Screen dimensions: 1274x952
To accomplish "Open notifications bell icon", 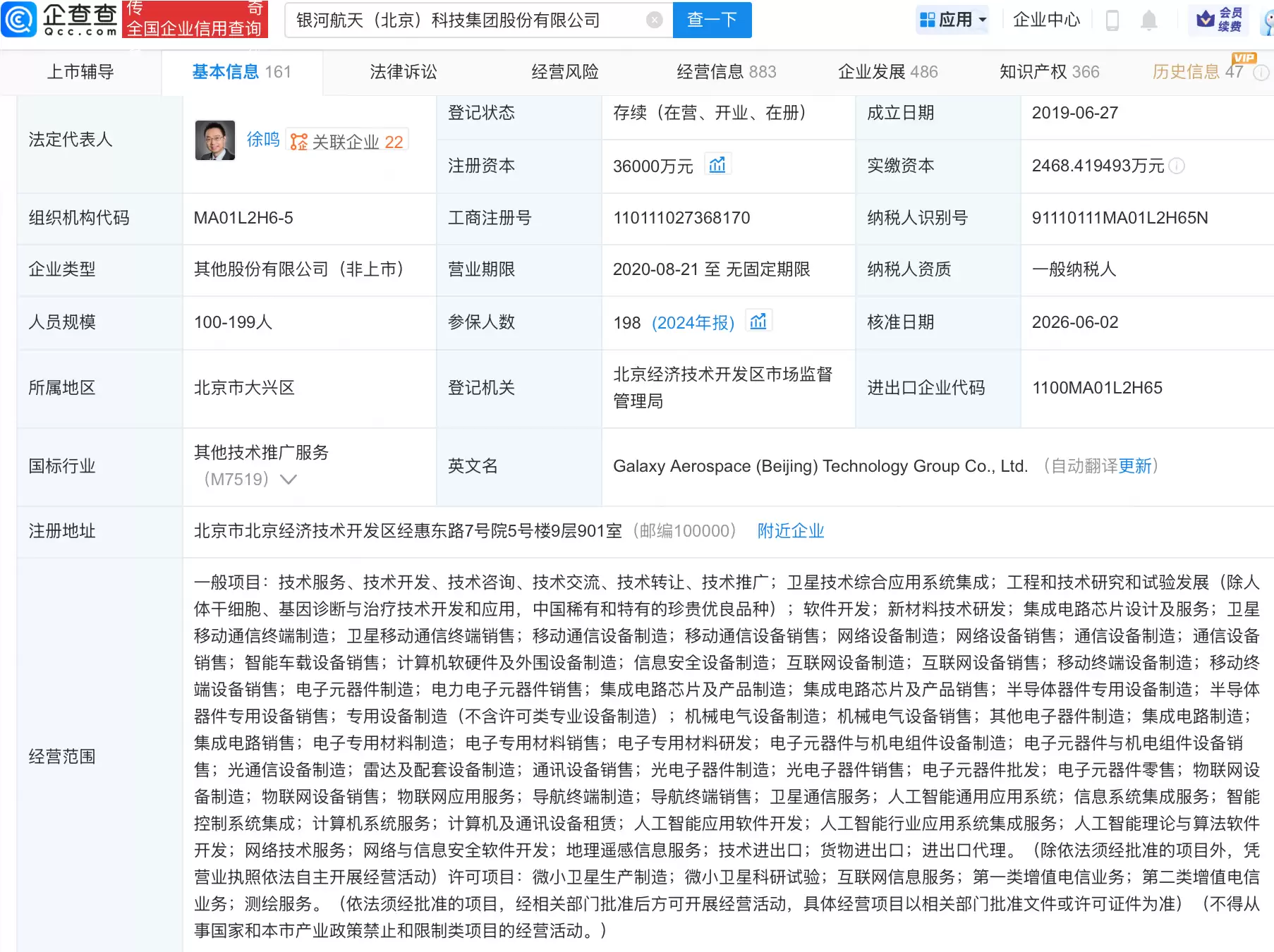I will pos(1149,20).
